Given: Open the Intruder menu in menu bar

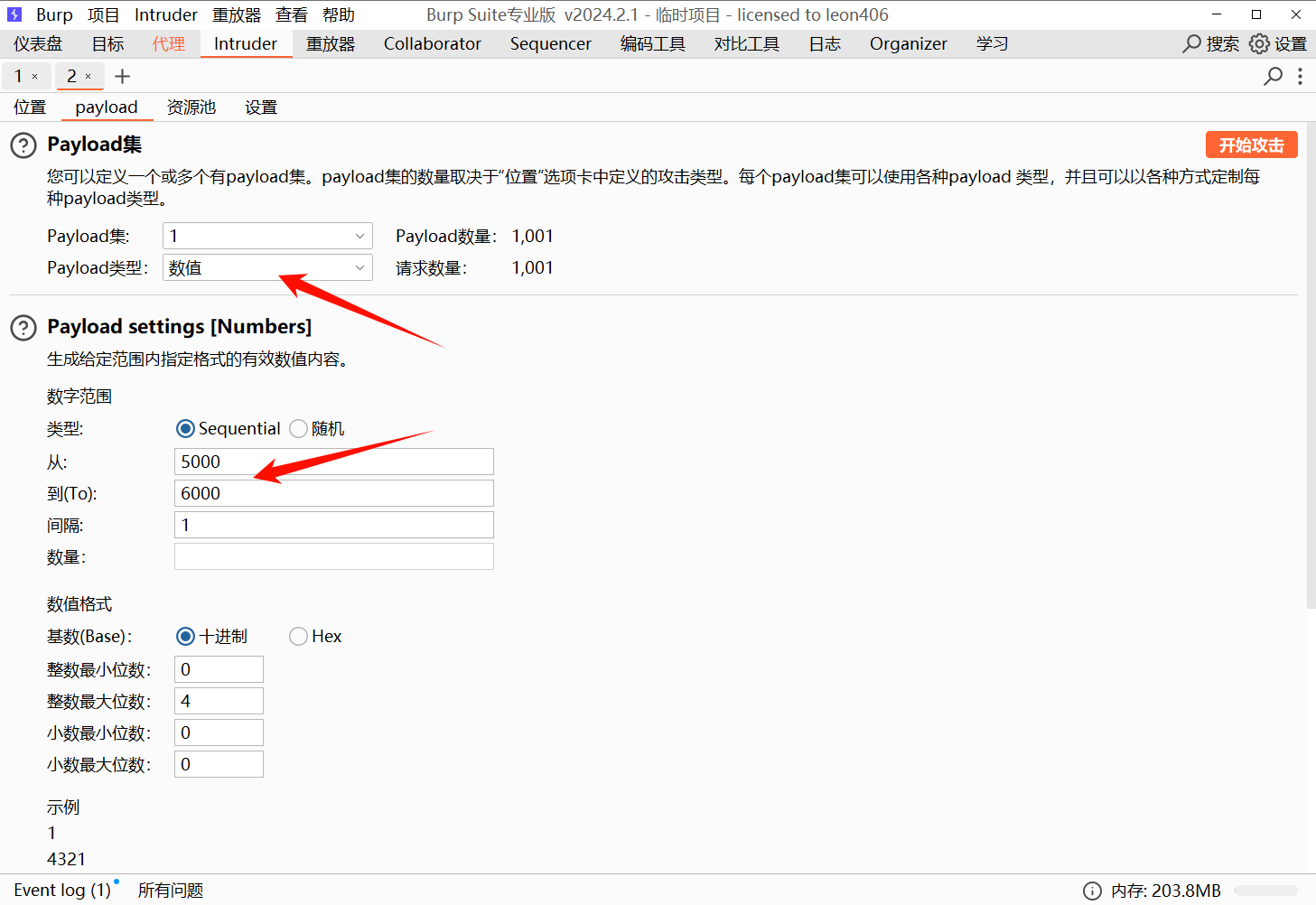Looking at the screenshot, I should click(166, 14).
